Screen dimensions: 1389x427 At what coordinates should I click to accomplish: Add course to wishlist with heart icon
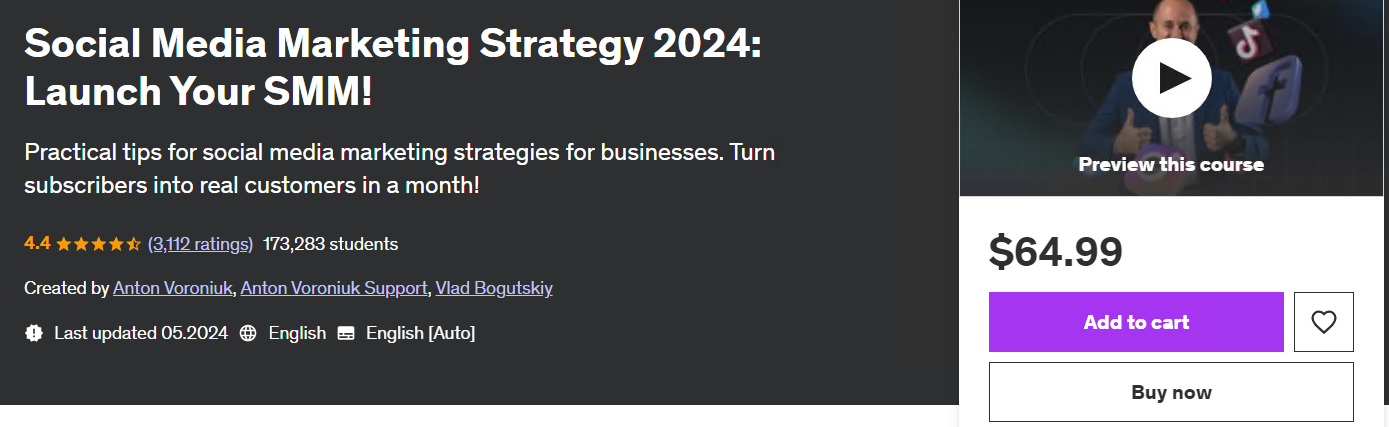[x=1323, y=322]
